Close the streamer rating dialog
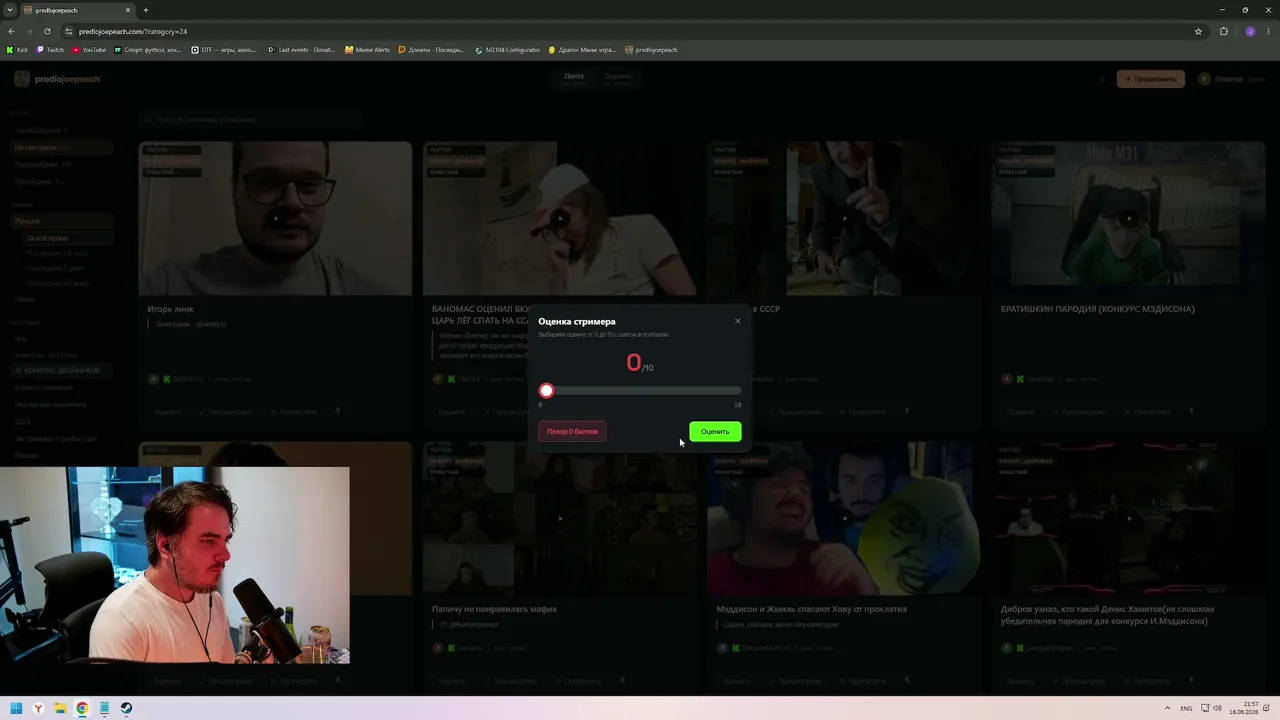This screenshot has height=720, width=1280. [738, 321]
